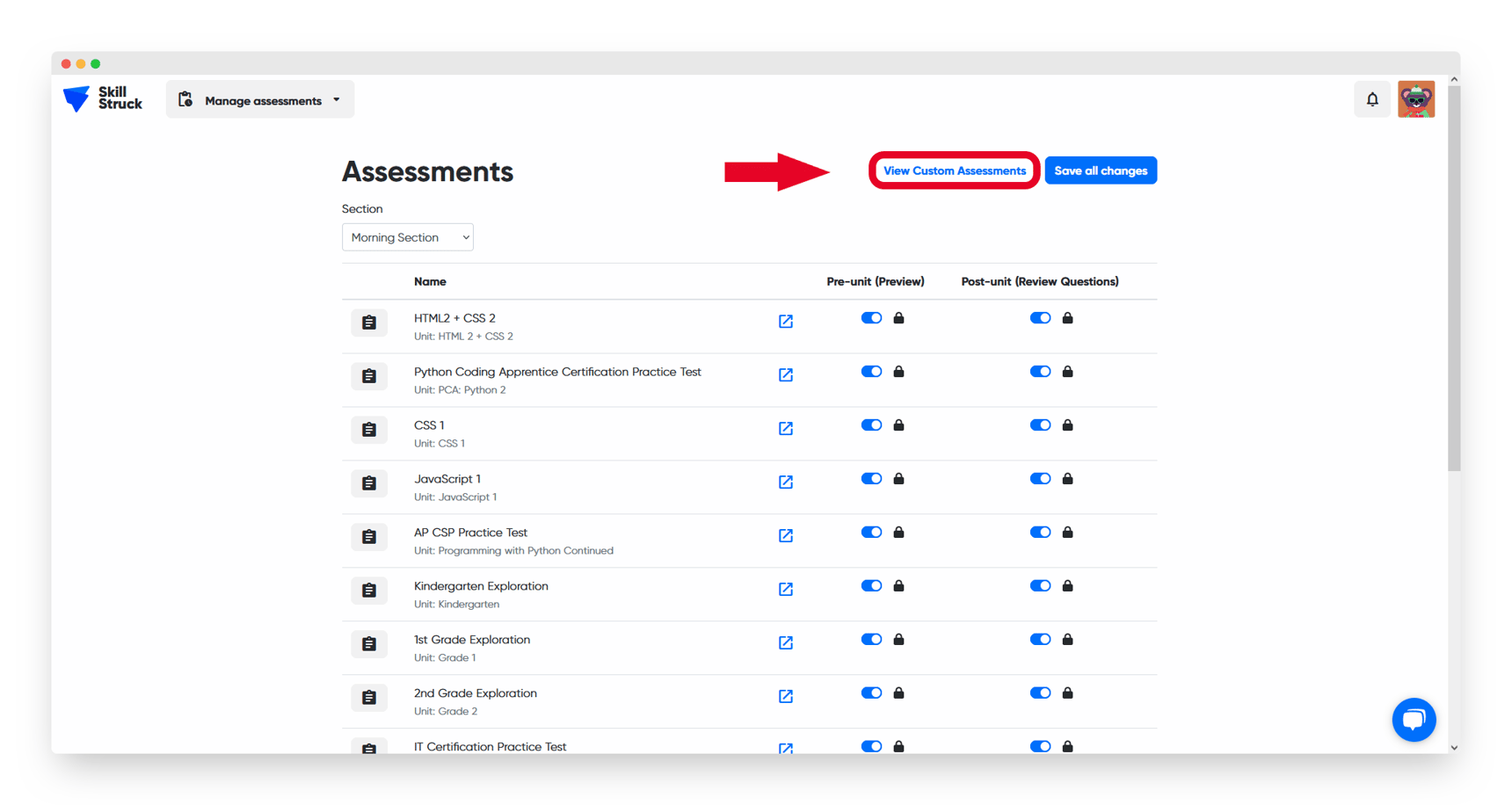Viewport: 1512px width, 805px height.
Task: Open the Morning Section dropdown
Action: coord(407,236)
